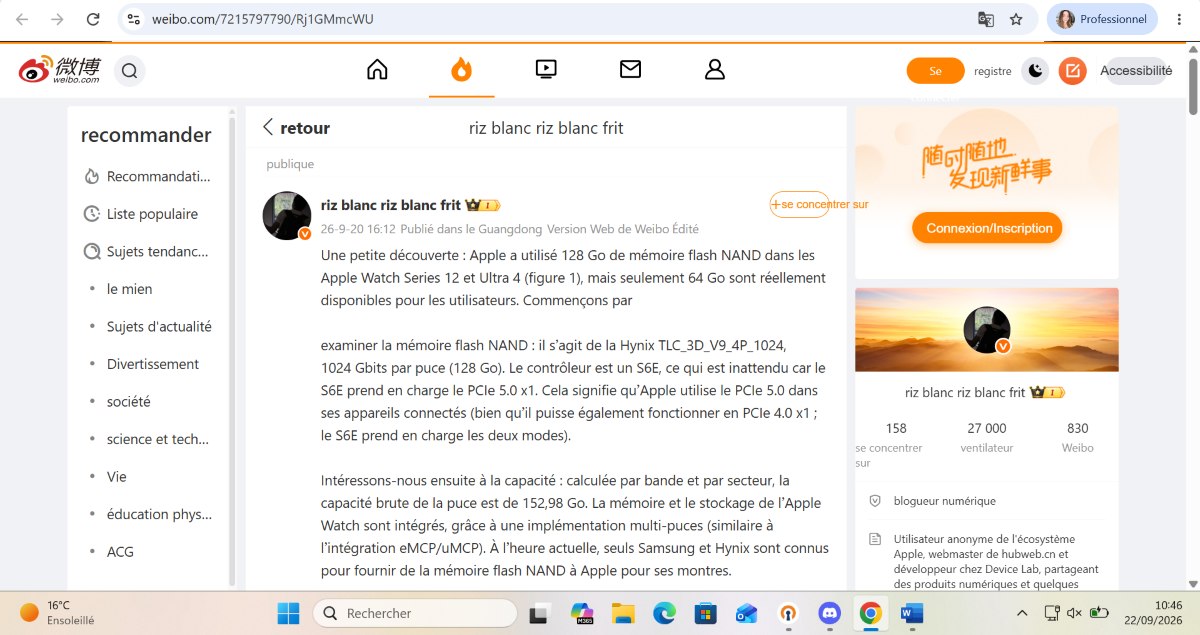The width and height of the screenshot is (1200, 635).
Task: Open Discord from the taskbar
Action: click(829, 612)
